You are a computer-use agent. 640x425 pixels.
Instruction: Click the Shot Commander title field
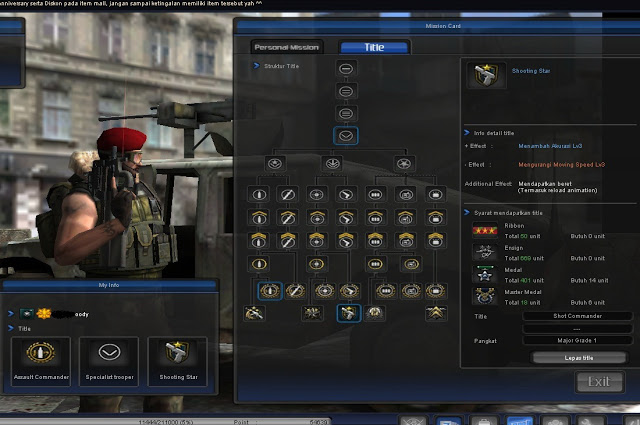coord(578,316)
